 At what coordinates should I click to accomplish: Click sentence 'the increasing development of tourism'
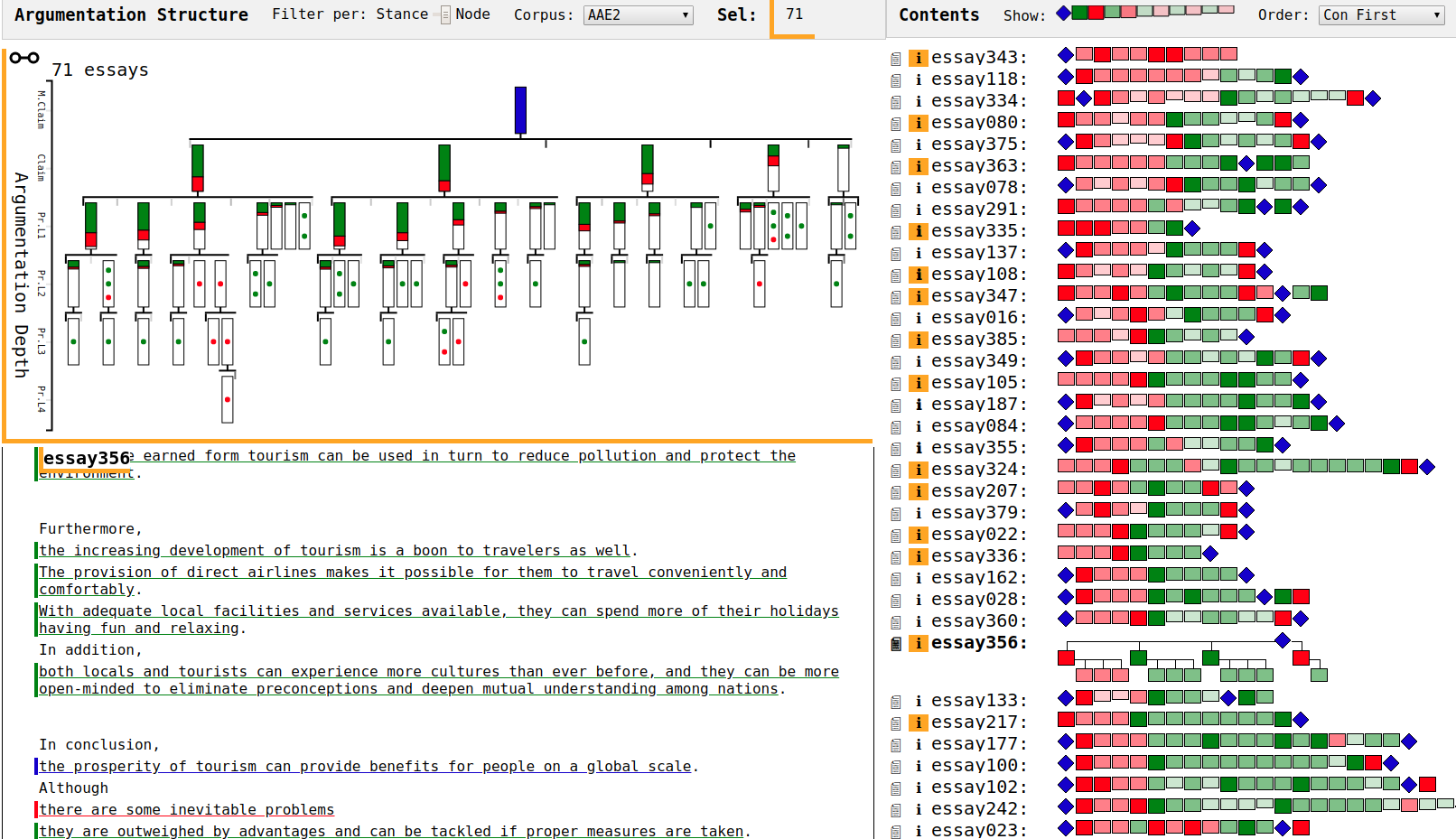(x=334, y=551)
